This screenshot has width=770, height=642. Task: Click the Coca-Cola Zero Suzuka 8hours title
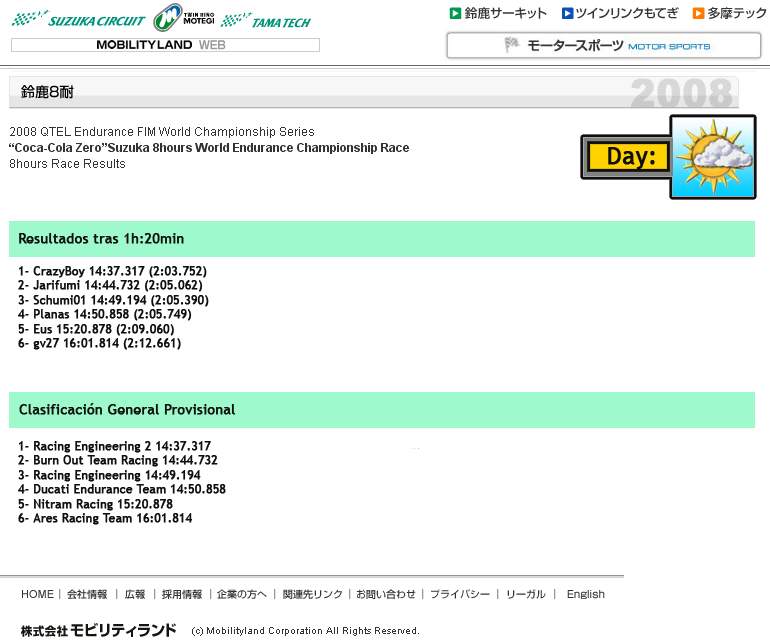209,148
